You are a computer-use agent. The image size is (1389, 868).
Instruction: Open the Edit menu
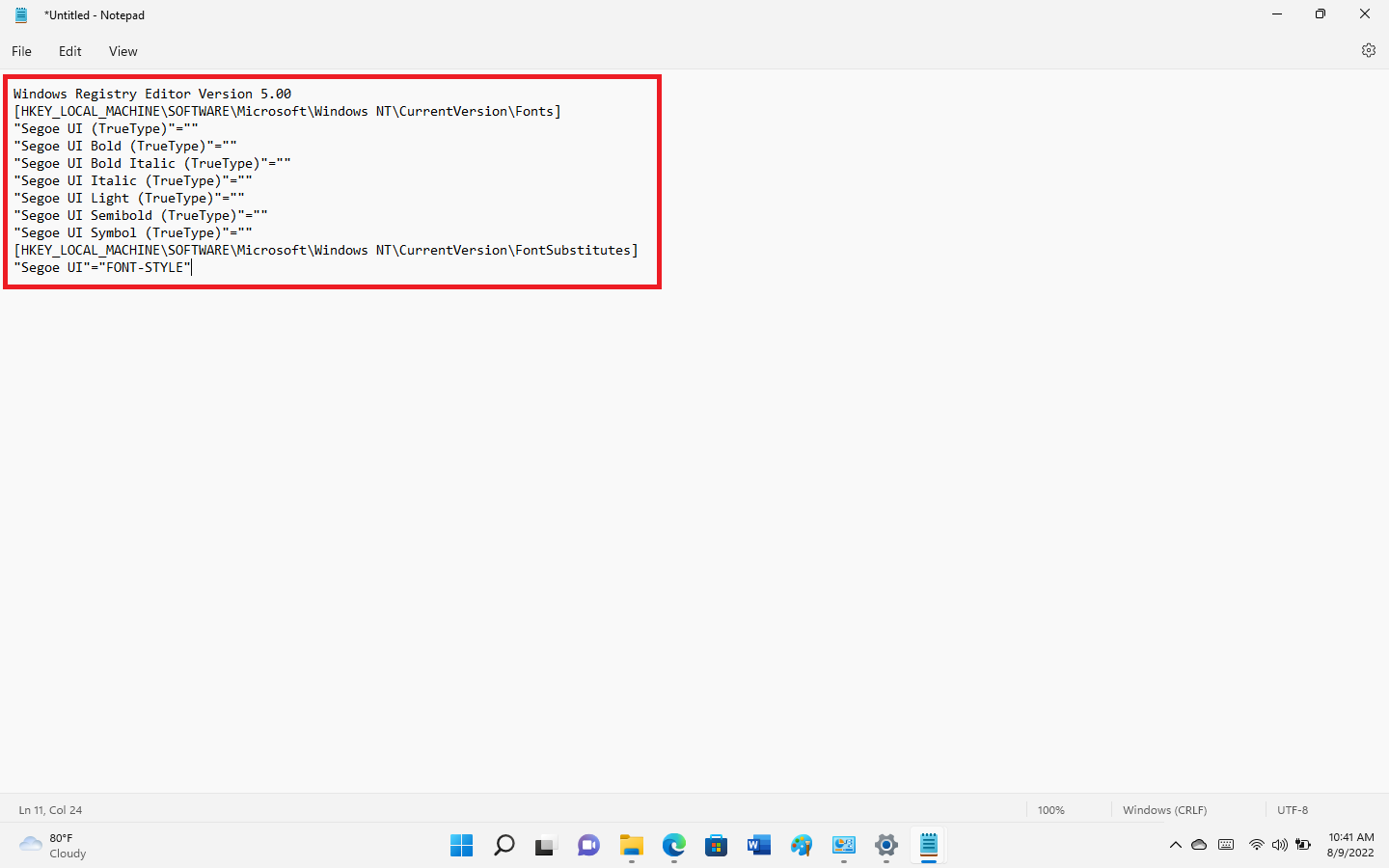pyautogui.click(x=69, y=51)
